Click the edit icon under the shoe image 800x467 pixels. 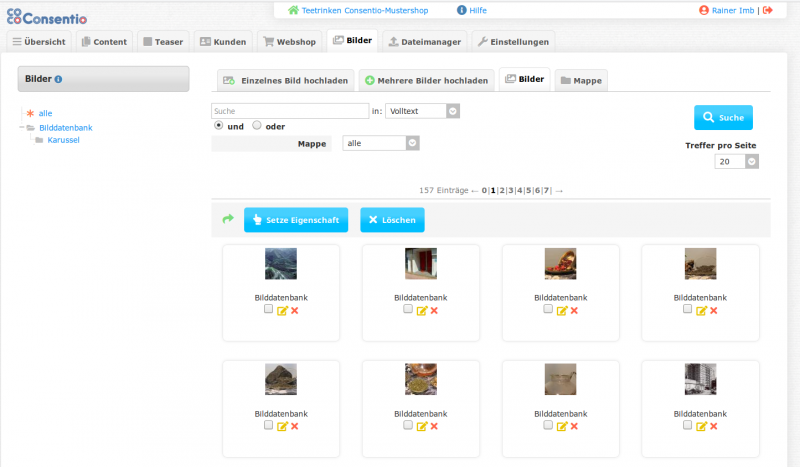(x=562, y=311)
